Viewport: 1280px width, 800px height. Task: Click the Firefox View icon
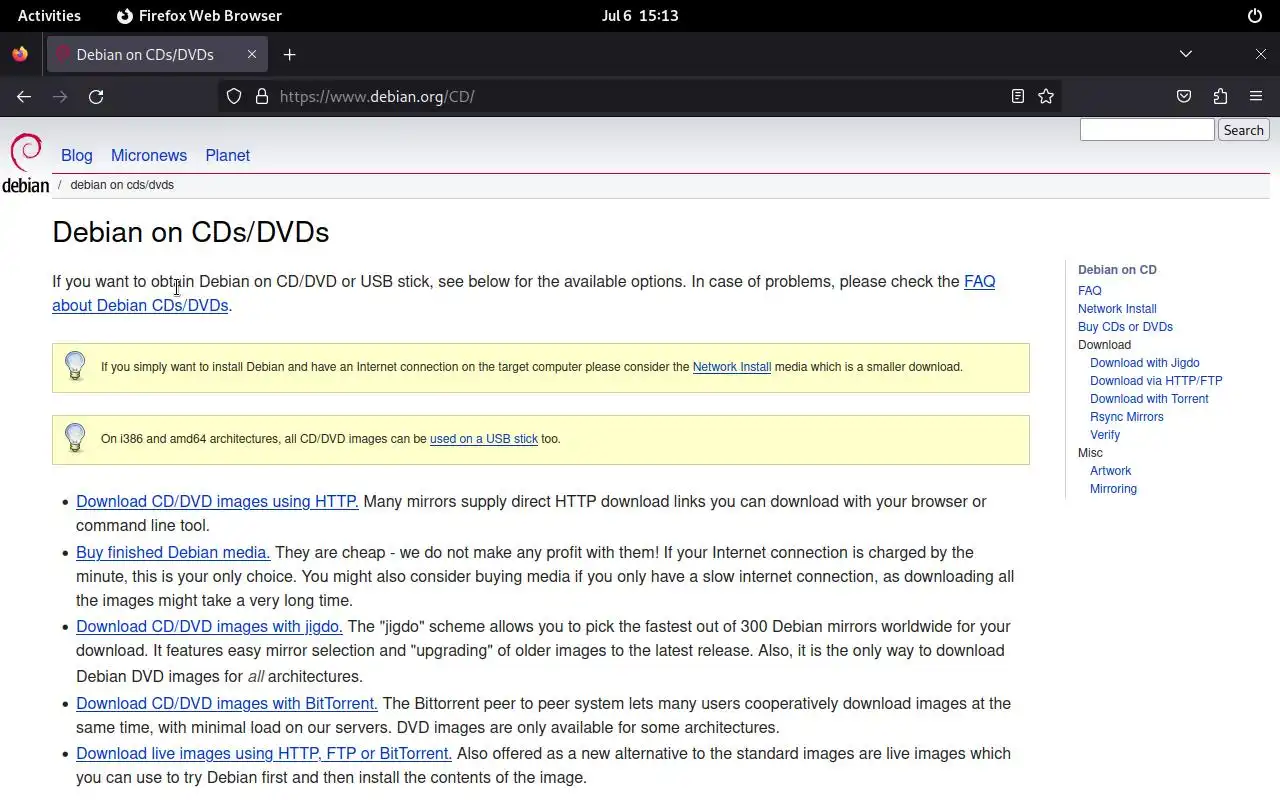[20, 54]
